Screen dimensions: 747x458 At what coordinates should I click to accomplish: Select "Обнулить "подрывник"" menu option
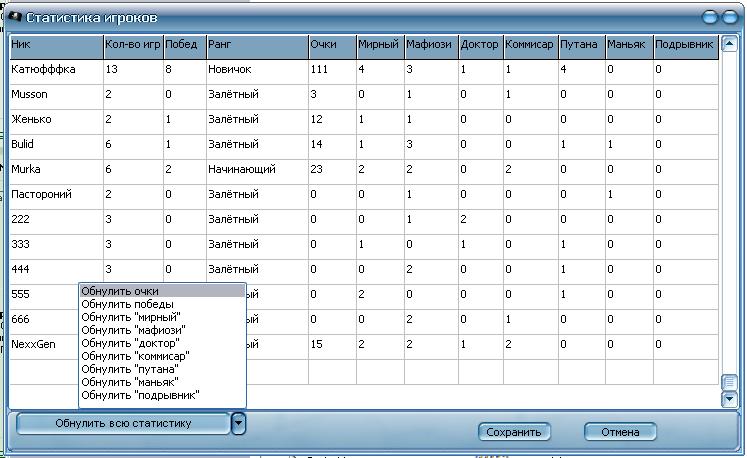pos(161,395)
